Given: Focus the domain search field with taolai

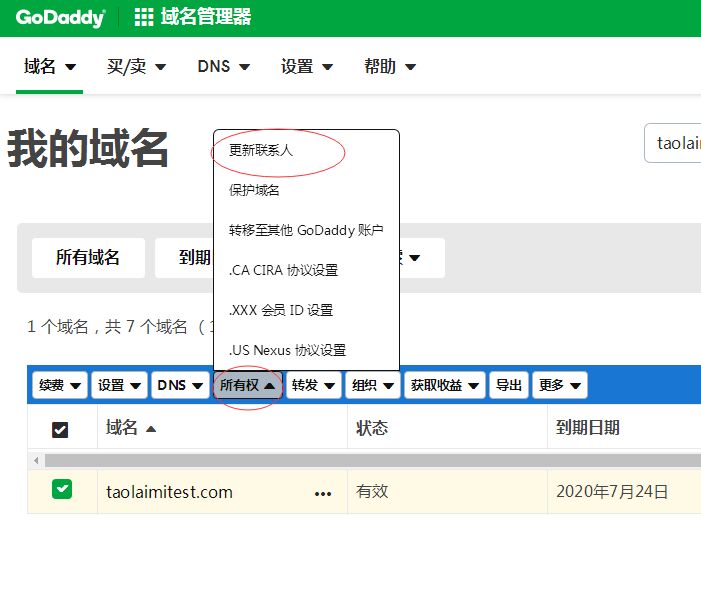Looking at the screenshot, I should click(672, 143).
